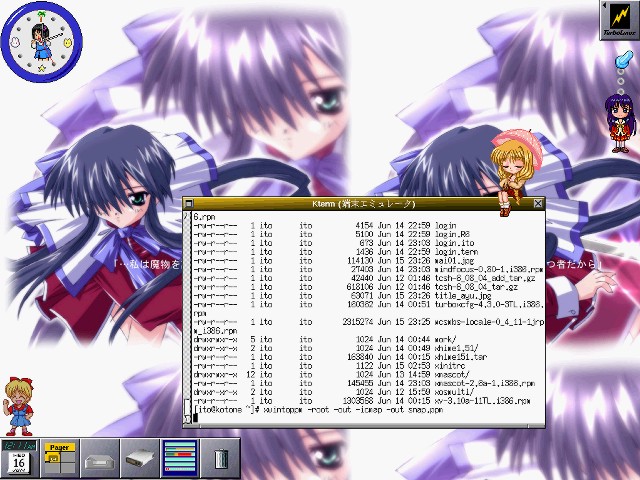Open the angled disk drive dock icon
640x480 pixels.
140,459
